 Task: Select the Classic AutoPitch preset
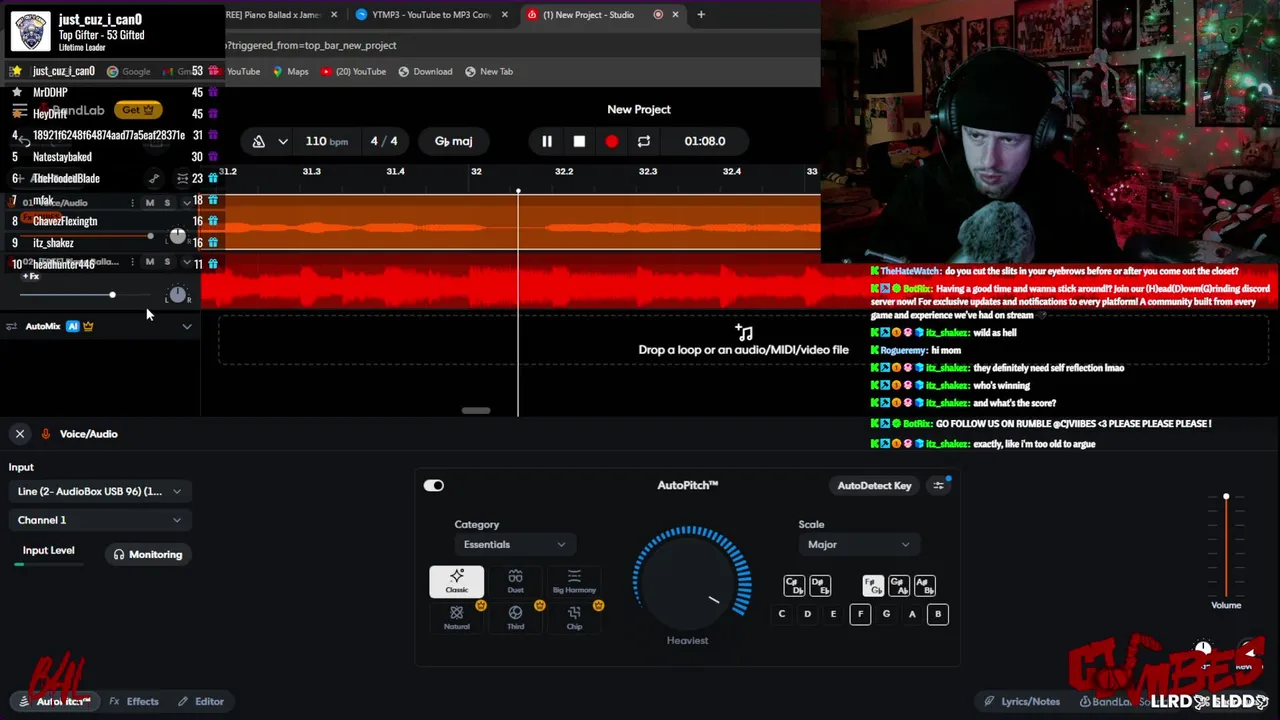click(x=457, y=581)
